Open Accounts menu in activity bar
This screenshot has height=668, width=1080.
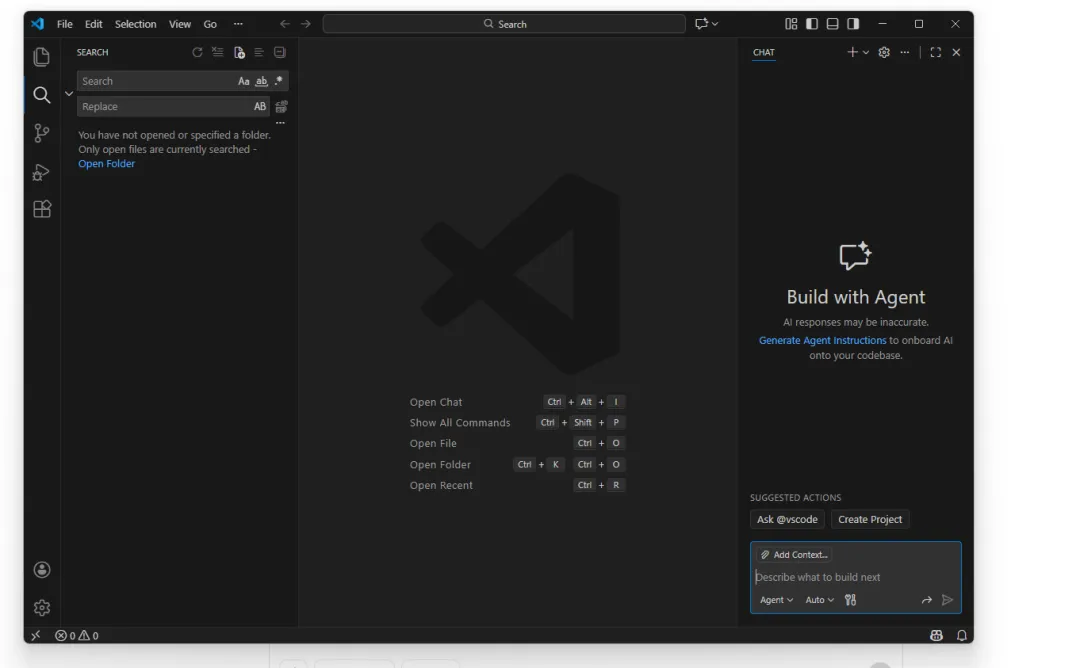[41, 570]
